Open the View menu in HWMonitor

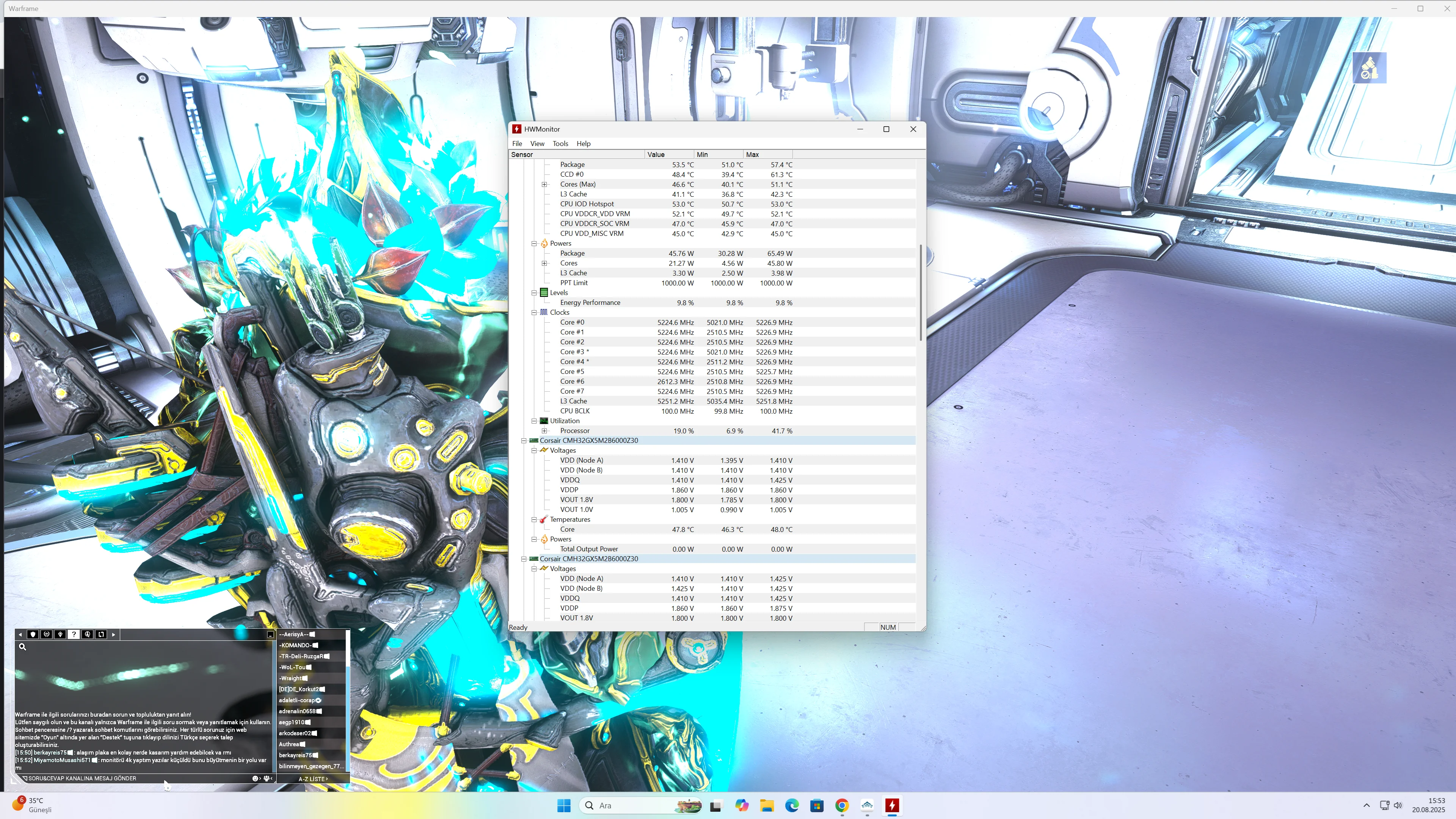point(537,144)
